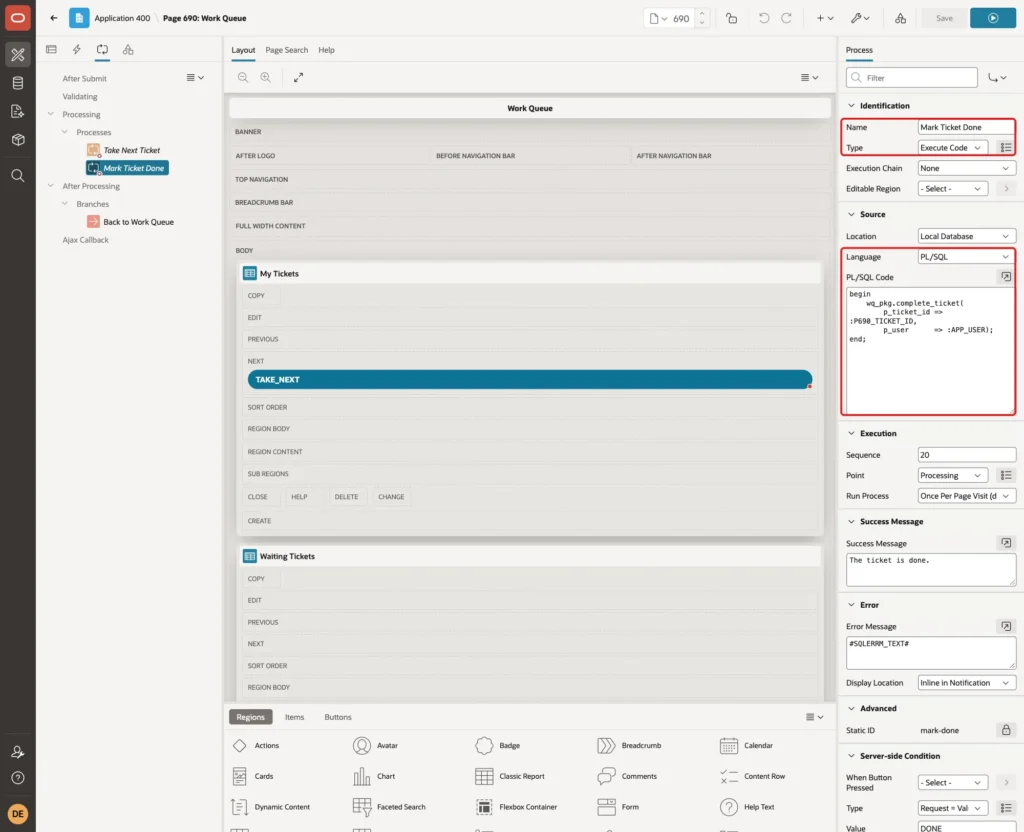Collapse the Processes tree node
The height and width of the screenshot is (832, 1024).
click(x=65, y=132)
